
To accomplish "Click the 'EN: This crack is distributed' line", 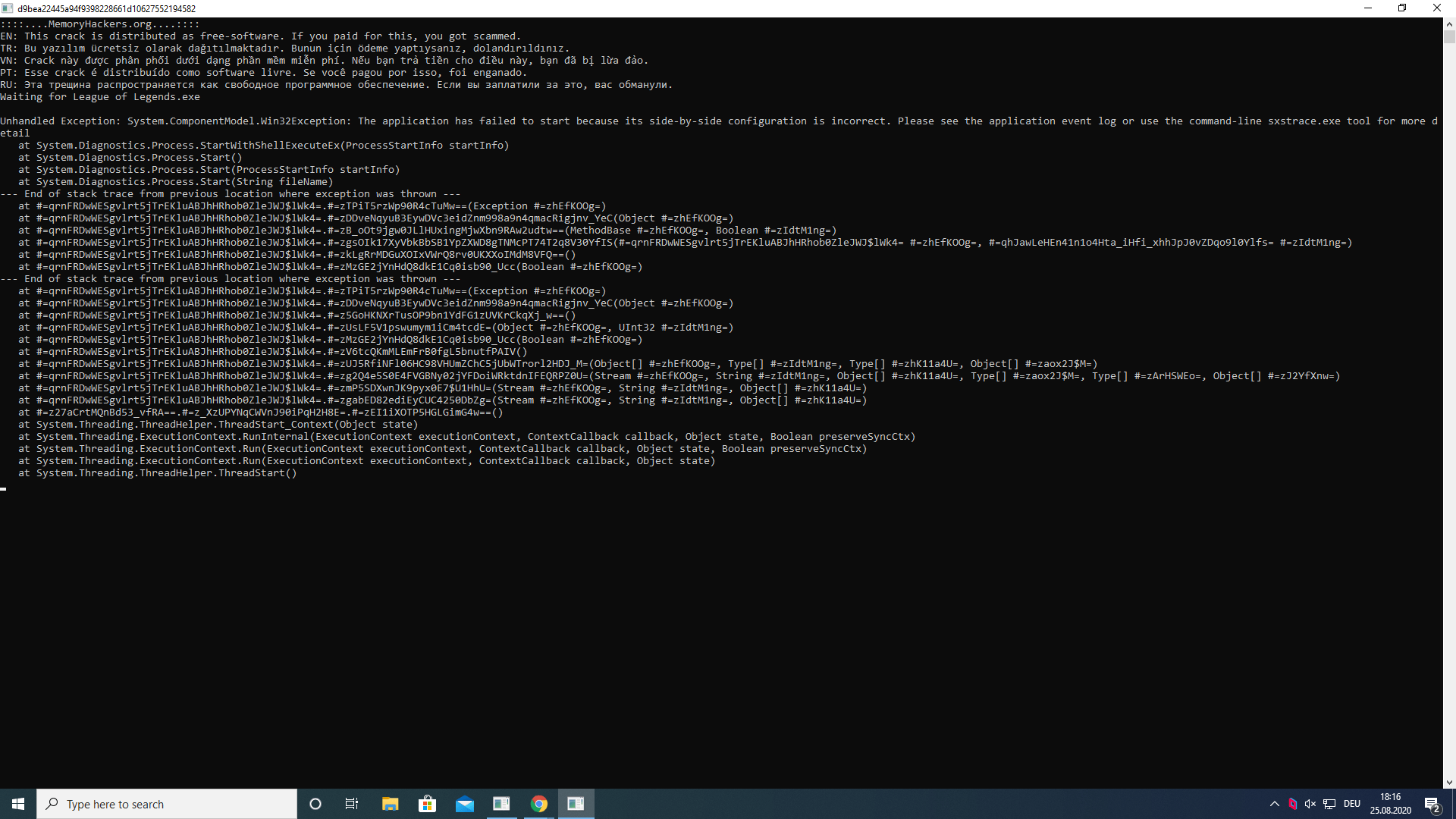I will tap(261, 36).
